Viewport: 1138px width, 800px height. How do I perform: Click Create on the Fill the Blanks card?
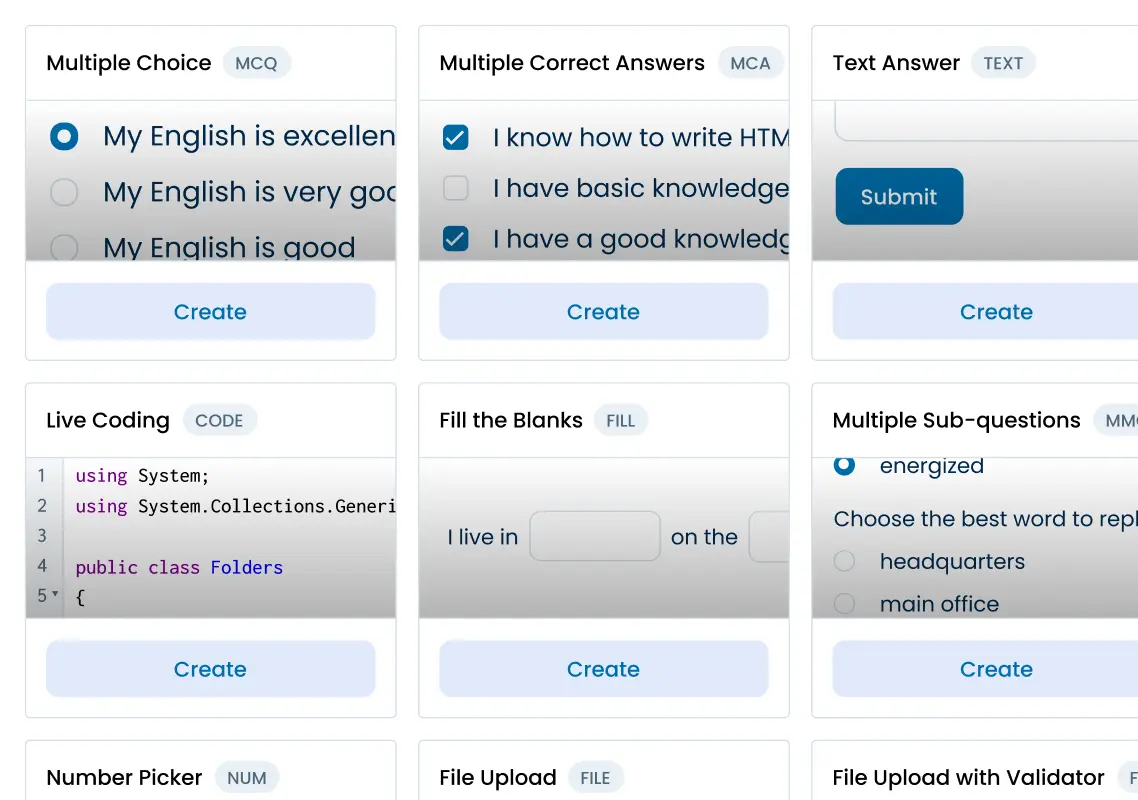[603, 669]
